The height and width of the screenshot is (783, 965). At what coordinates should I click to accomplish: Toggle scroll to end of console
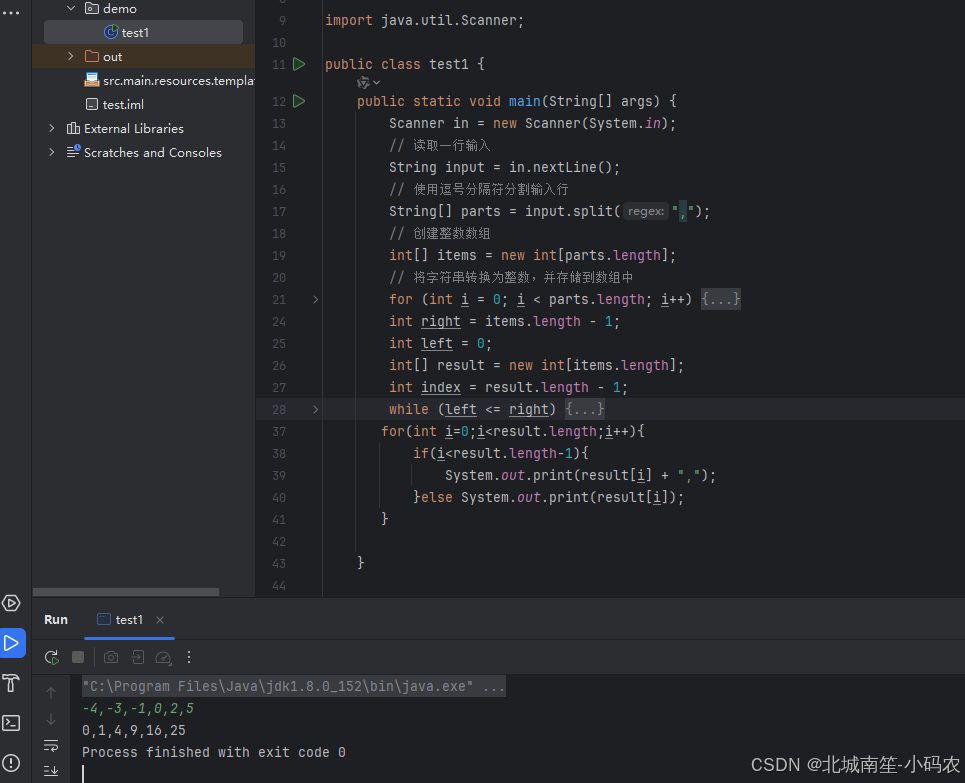51,771
